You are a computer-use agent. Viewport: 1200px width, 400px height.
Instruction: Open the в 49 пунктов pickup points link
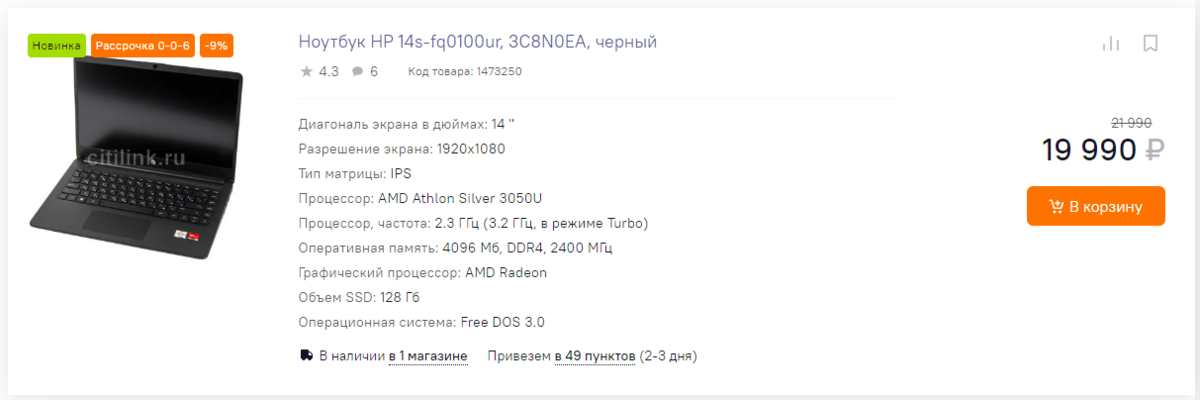[x=595, y=355]
